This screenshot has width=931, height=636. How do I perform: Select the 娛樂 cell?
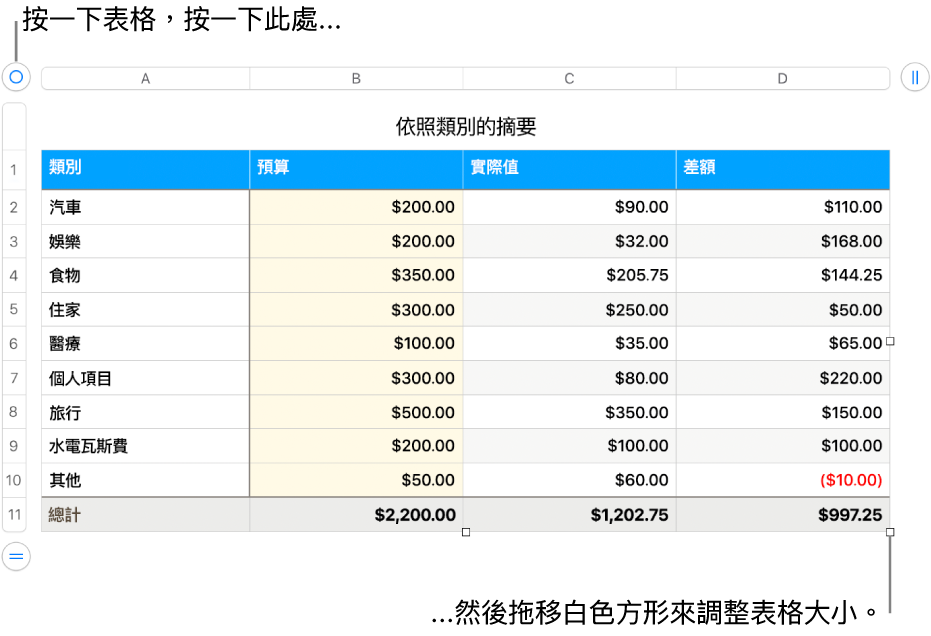pos(145,241)
